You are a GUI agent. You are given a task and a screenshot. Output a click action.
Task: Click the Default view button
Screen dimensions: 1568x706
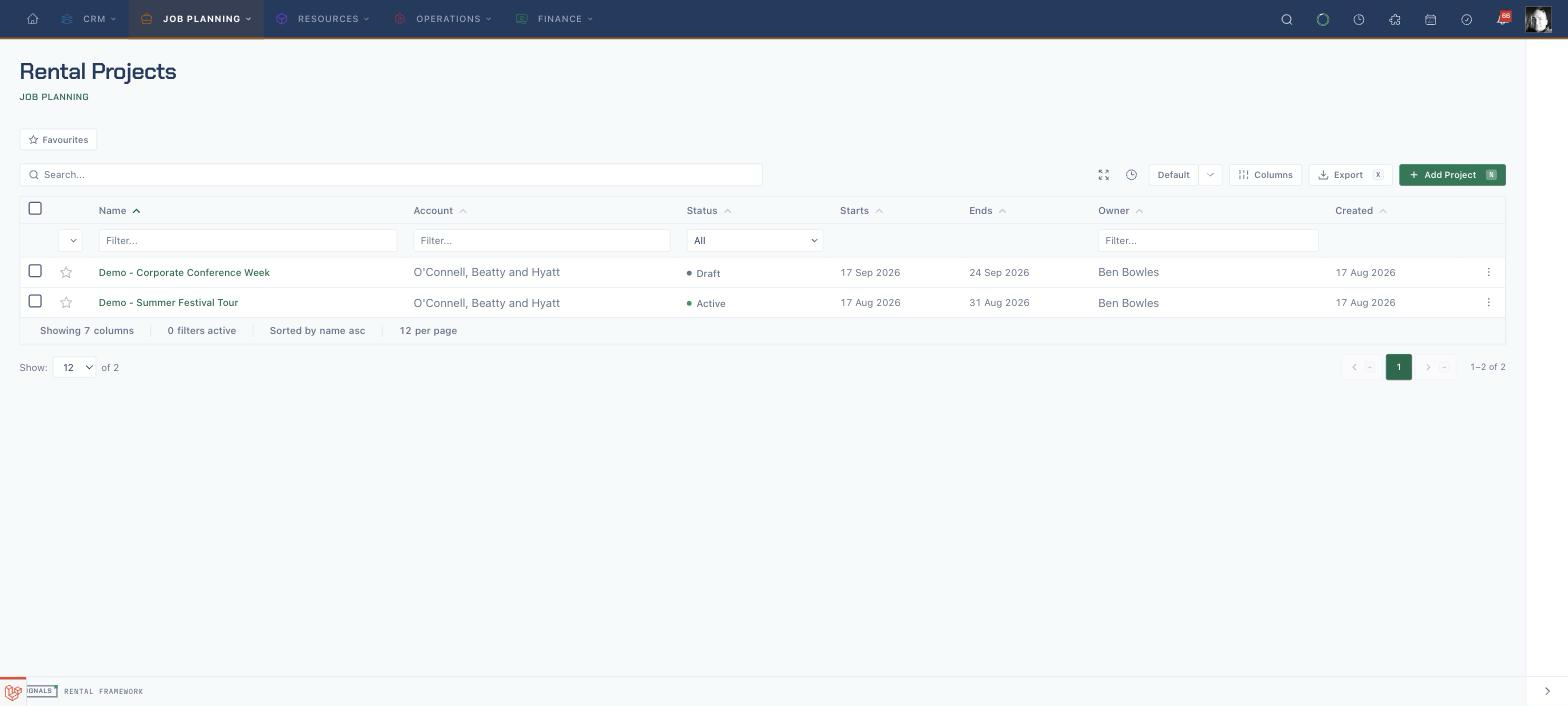tap(1173, 175)
